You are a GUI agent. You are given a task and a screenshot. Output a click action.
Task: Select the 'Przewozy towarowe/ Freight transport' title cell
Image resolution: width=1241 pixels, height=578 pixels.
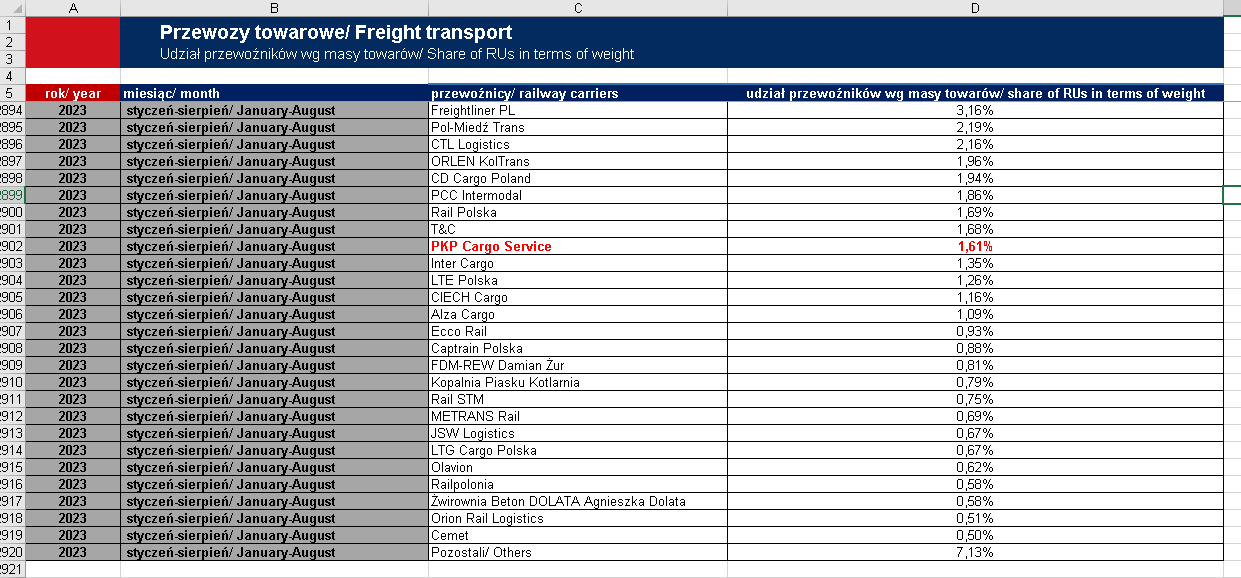(336, 33)
